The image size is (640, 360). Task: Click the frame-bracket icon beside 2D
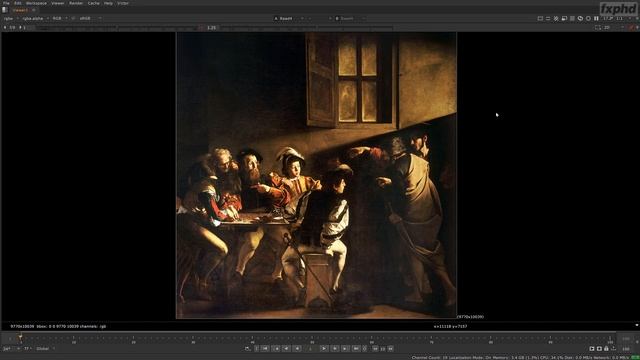[598, 27]
